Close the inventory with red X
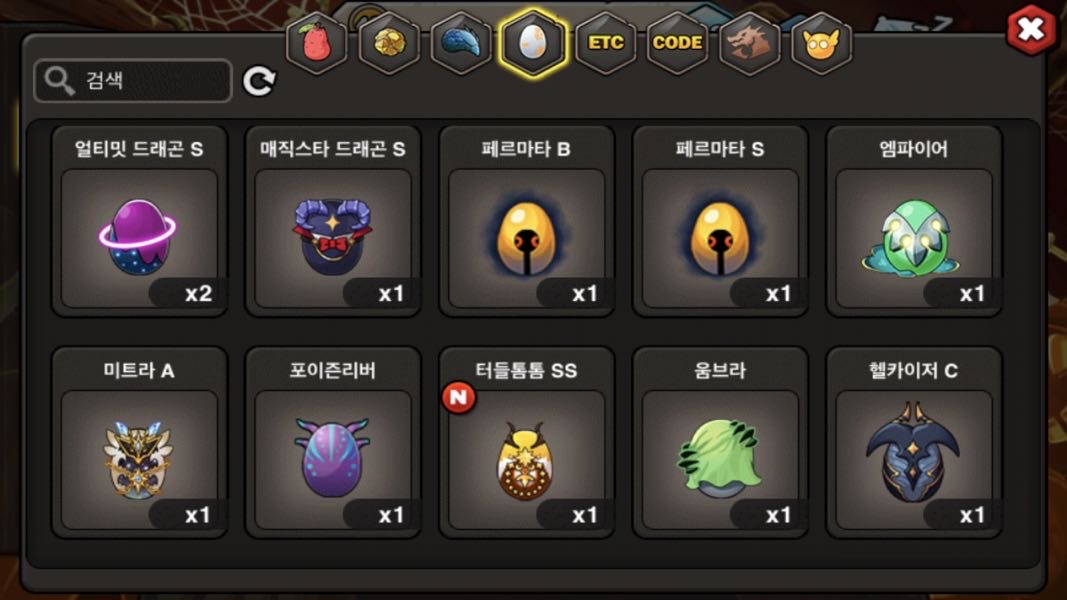Image resolution: width=1067 pixels, height=600 pixels. 1031,29
